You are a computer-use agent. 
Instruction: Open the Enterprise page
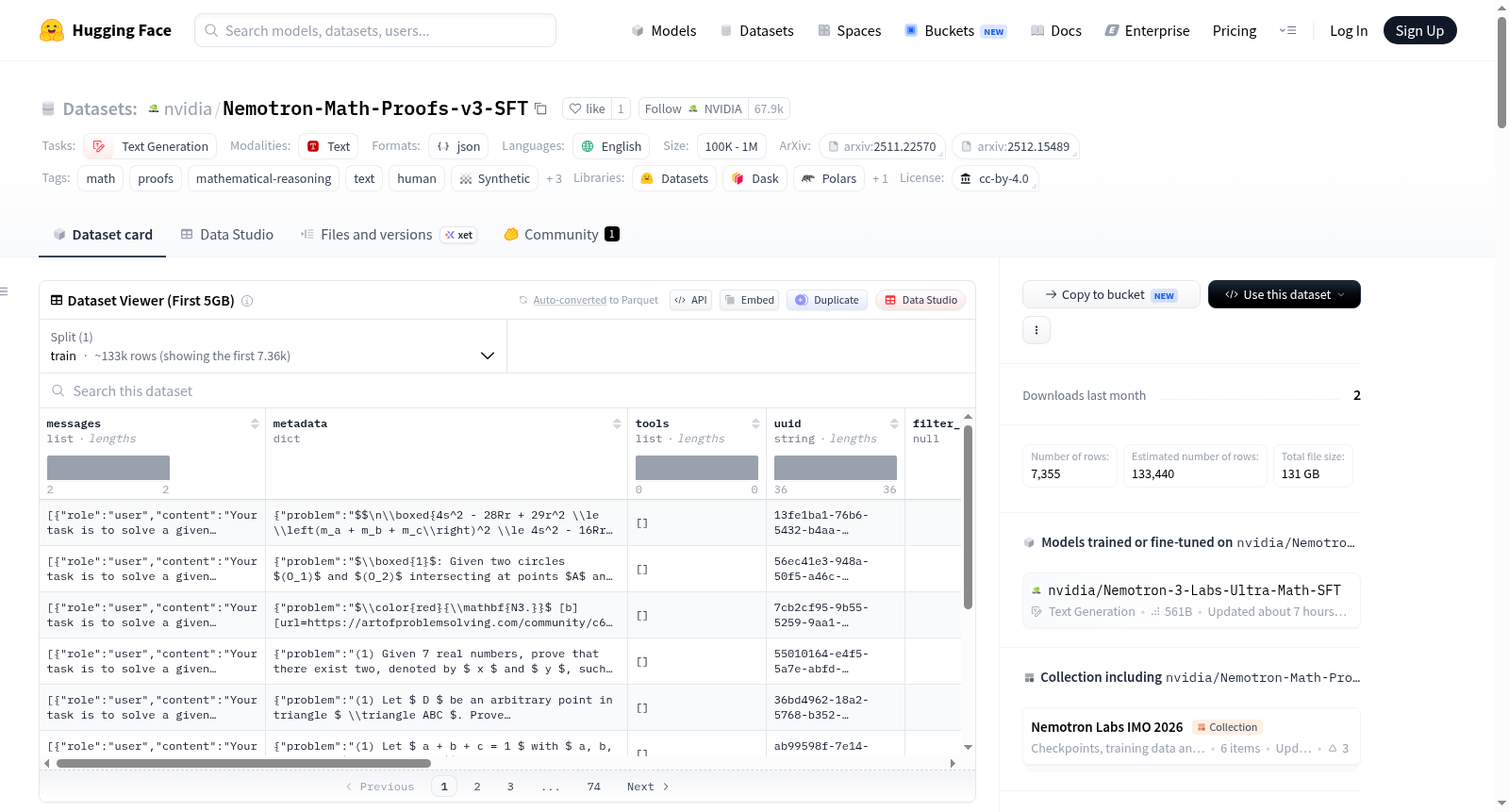[x=1147, y=30]
